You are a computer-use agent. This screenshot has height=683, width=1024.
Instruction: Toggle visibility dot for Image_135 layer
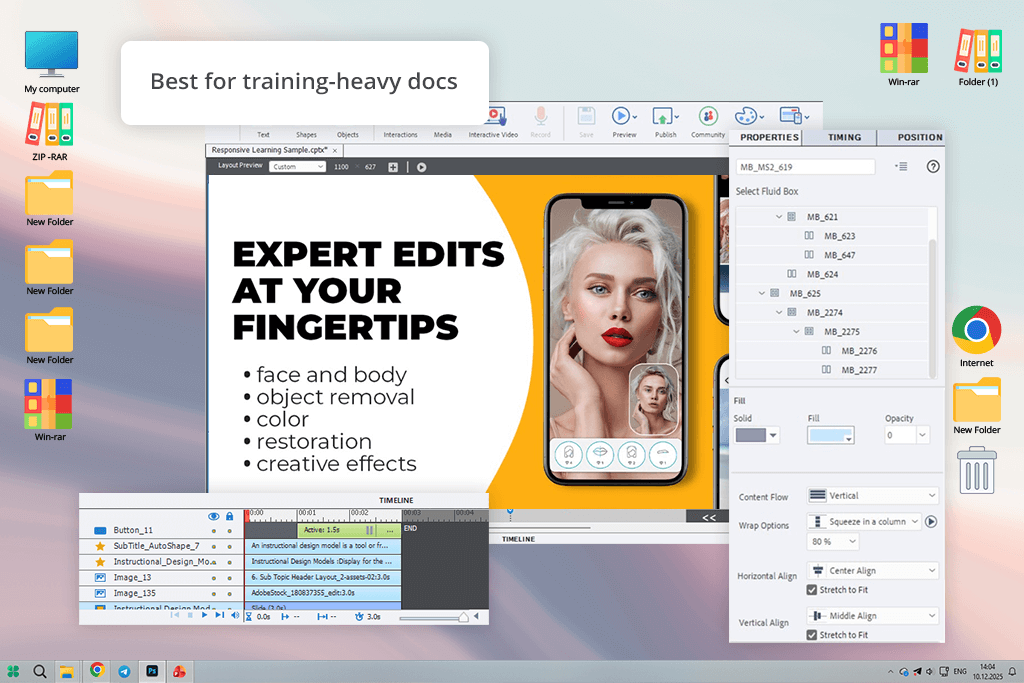pos(214,594)
